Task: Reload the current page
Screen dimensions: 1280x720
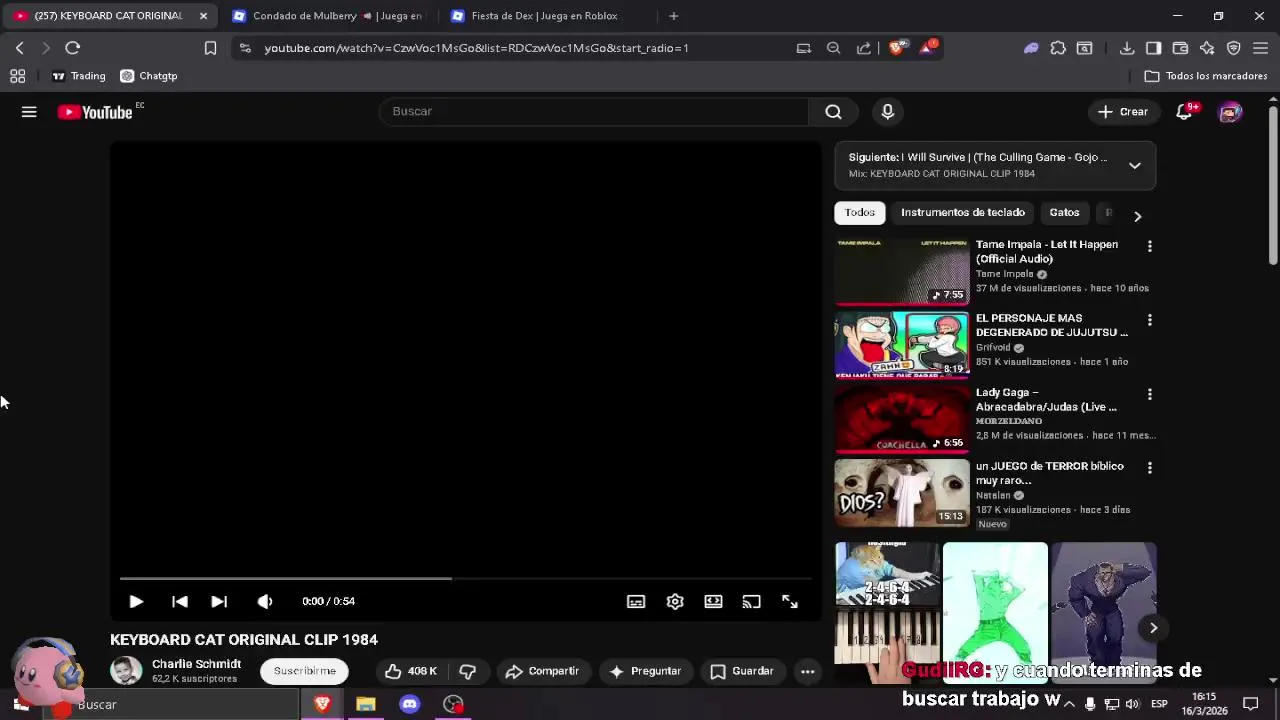Action: 72,48
